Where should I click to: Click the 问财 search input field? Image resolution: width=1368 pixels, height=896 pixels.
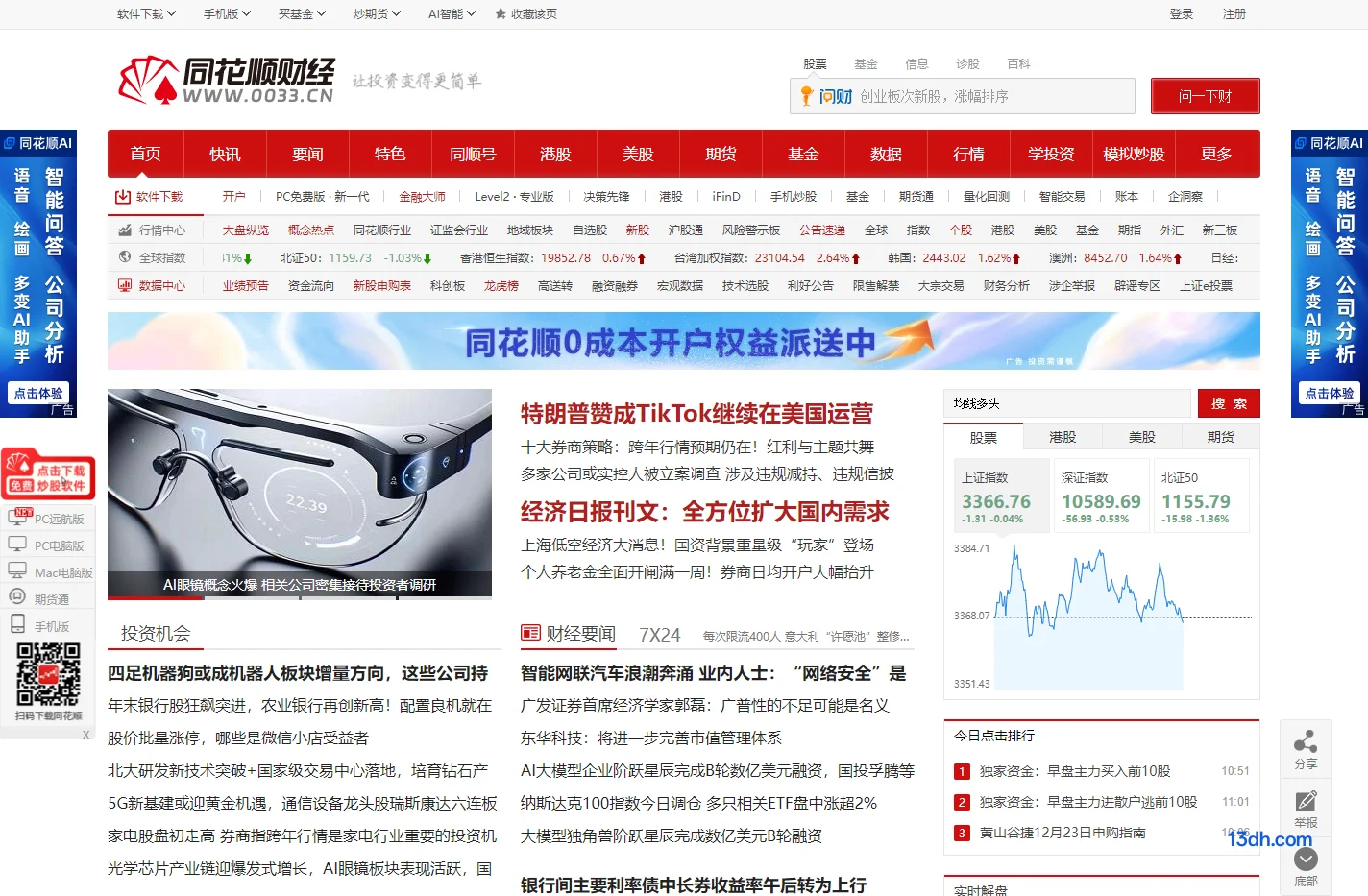click(963, 96)
